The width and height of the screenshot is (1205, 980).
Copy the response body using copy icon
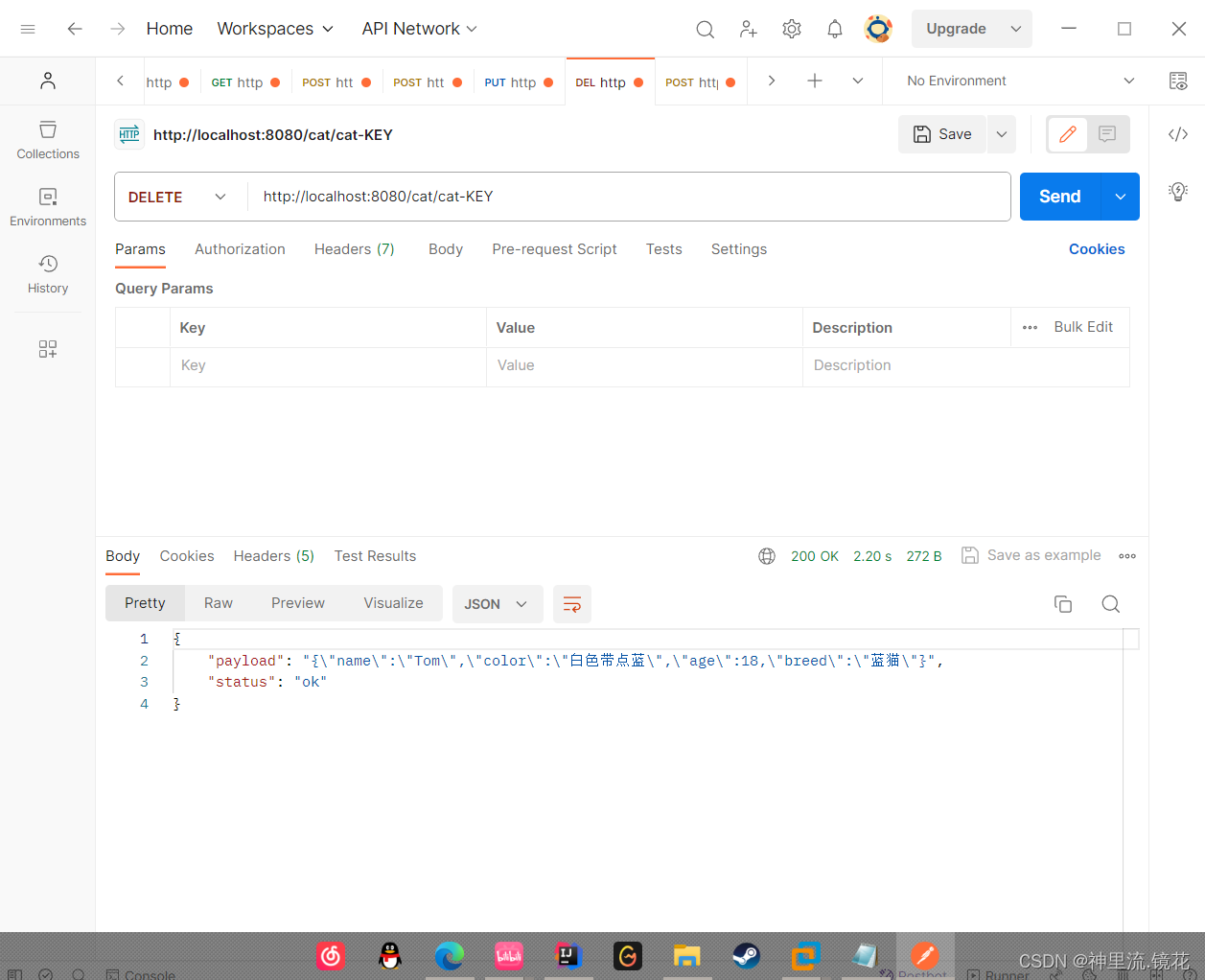coord(1063,604)
